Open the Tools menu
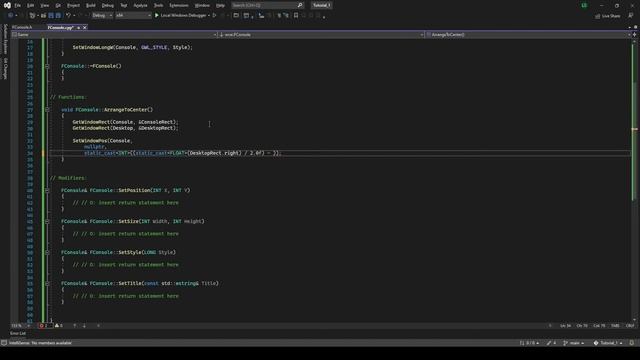The height and width of the screenshot is (360, 640). 158,5
